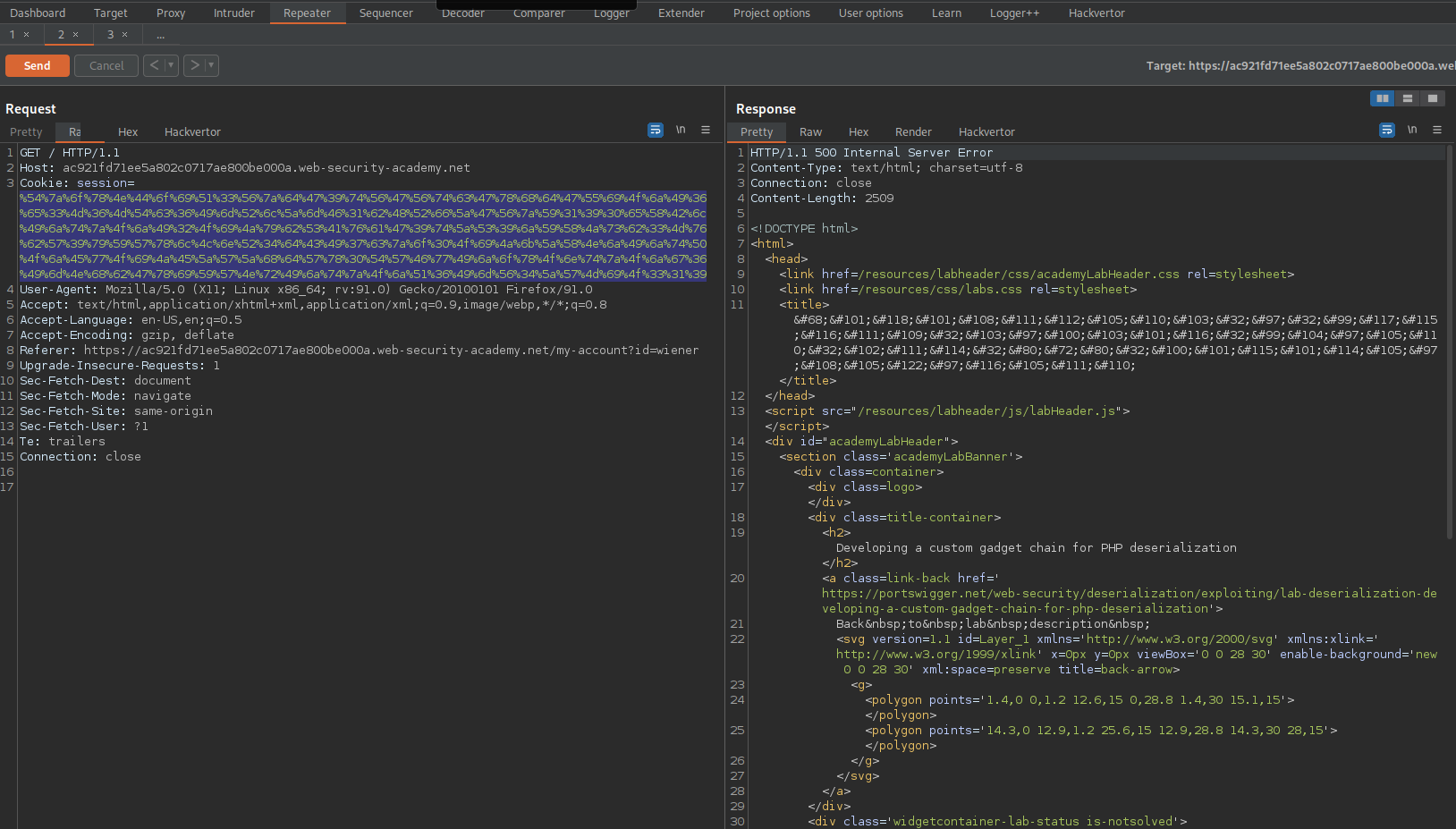The width and height of the screenshot is (1456, 829).
Task: Open the Target tab
Action: (111, 13)
